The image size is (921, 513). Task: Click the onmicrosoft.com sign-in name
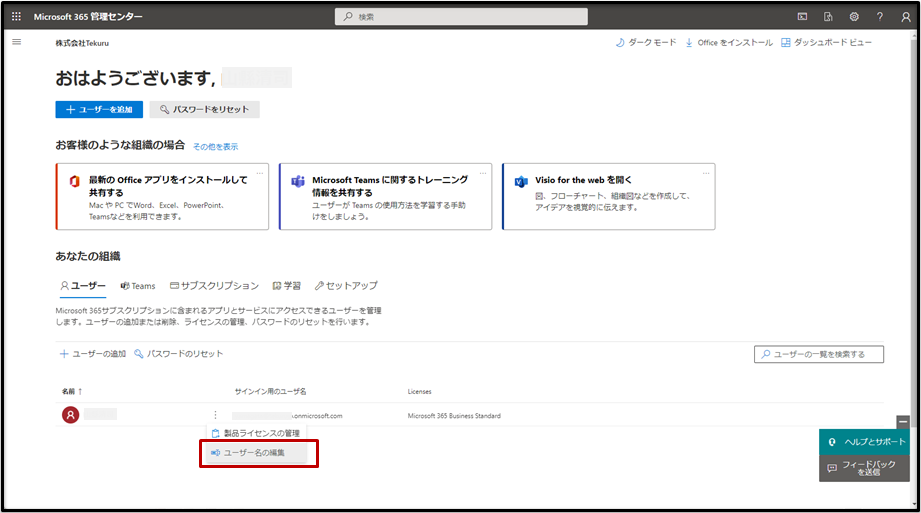click(287, 415)
